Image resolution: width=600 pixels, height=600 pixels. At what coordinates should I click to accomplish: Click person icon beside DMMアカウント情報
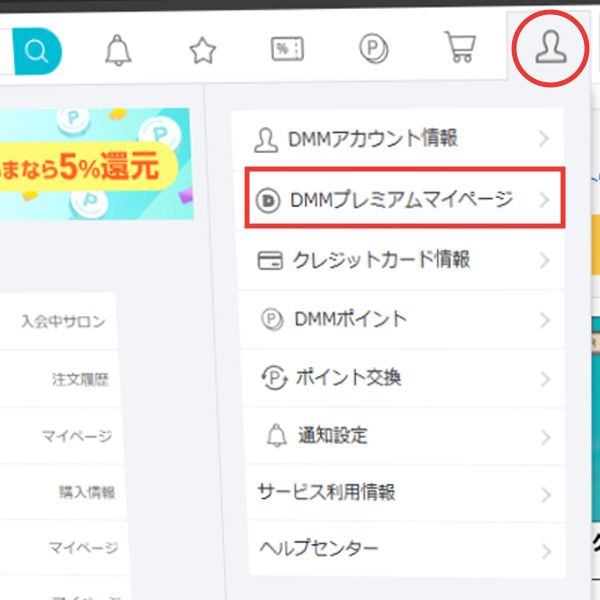point(266,140)
